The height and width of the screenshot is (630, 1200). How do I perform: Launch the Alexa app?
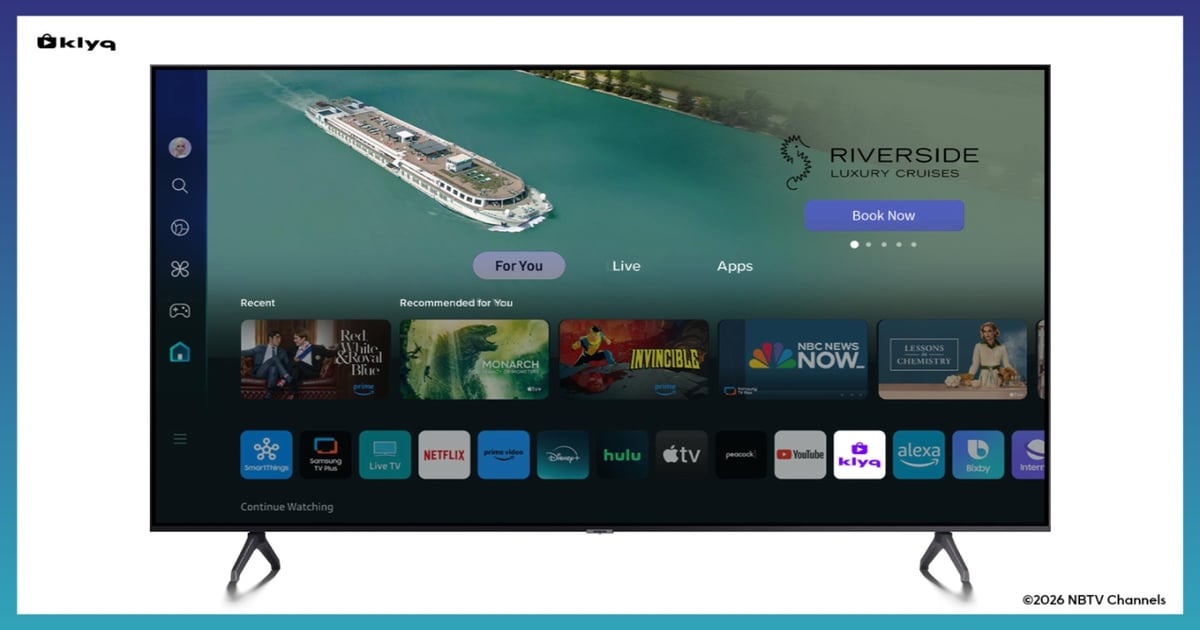pos(918,454)
